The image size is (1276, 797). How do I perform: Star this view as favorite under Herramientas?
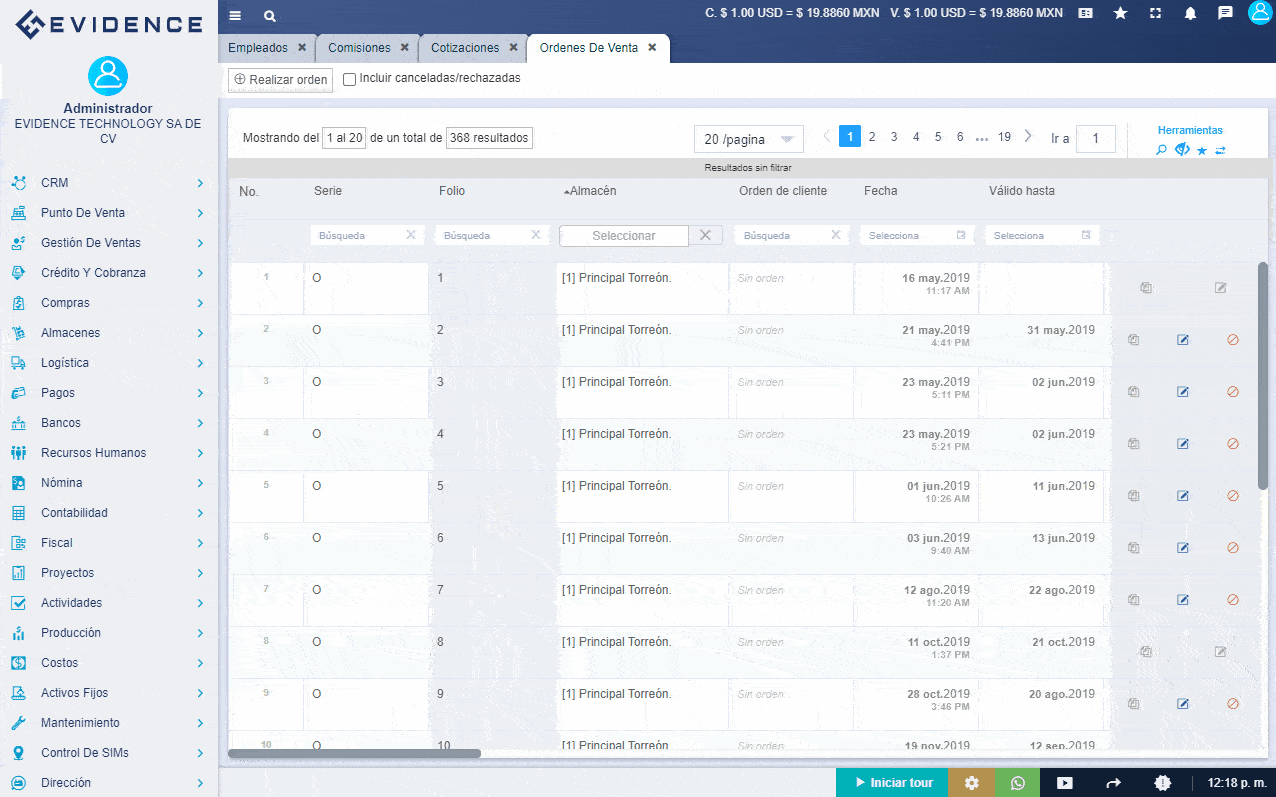pos(1201,149)
